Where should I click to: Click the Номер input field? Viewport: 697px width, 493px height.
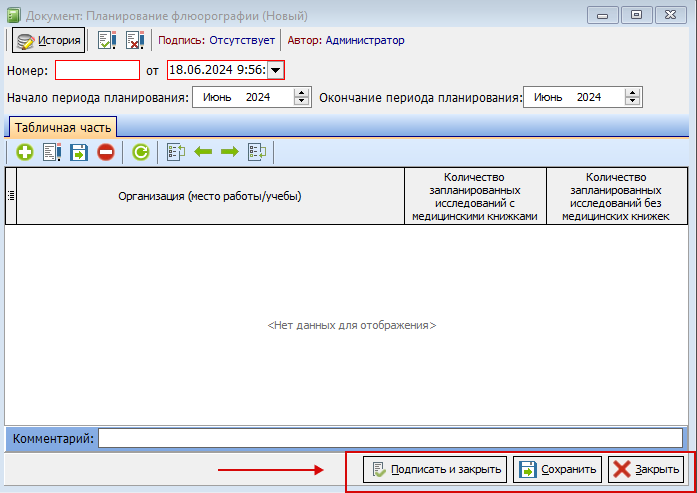coord(97,70)
